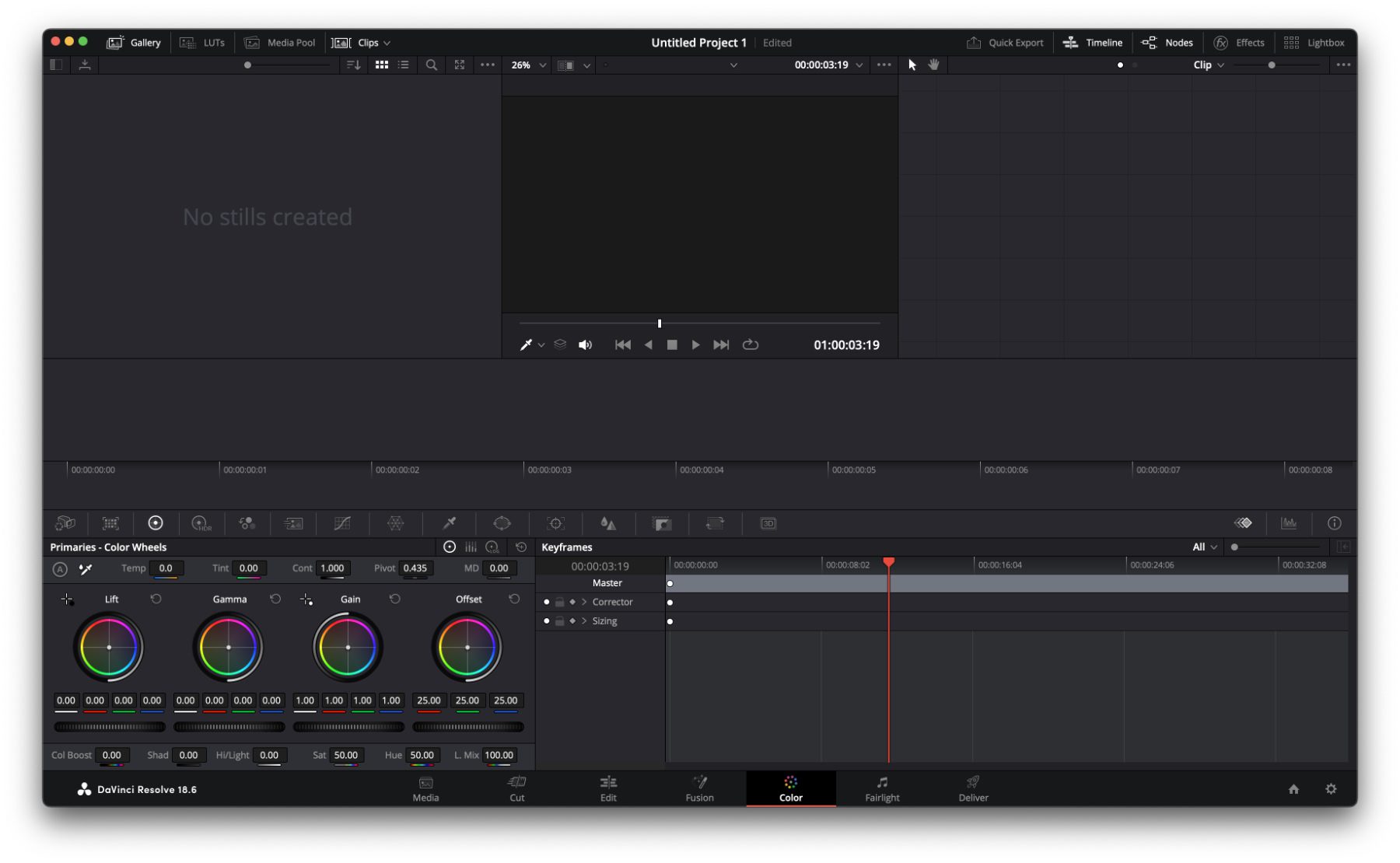Screen dimensions: 1400x863
Task: Open the LUTs panel
Action: pos(203,43)
